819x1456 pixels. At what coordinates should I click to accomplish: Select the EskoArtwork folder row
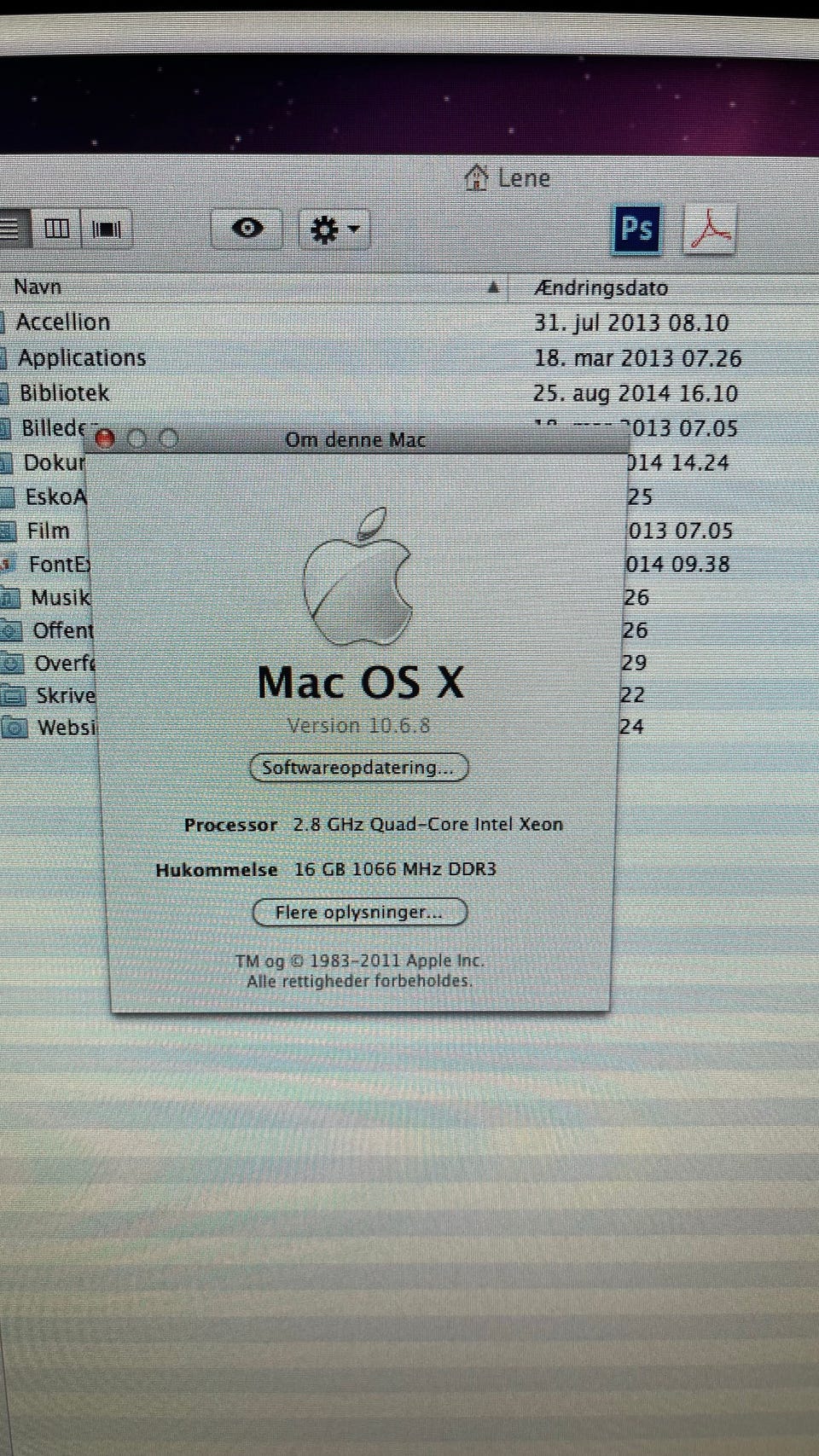click(55, 496)
